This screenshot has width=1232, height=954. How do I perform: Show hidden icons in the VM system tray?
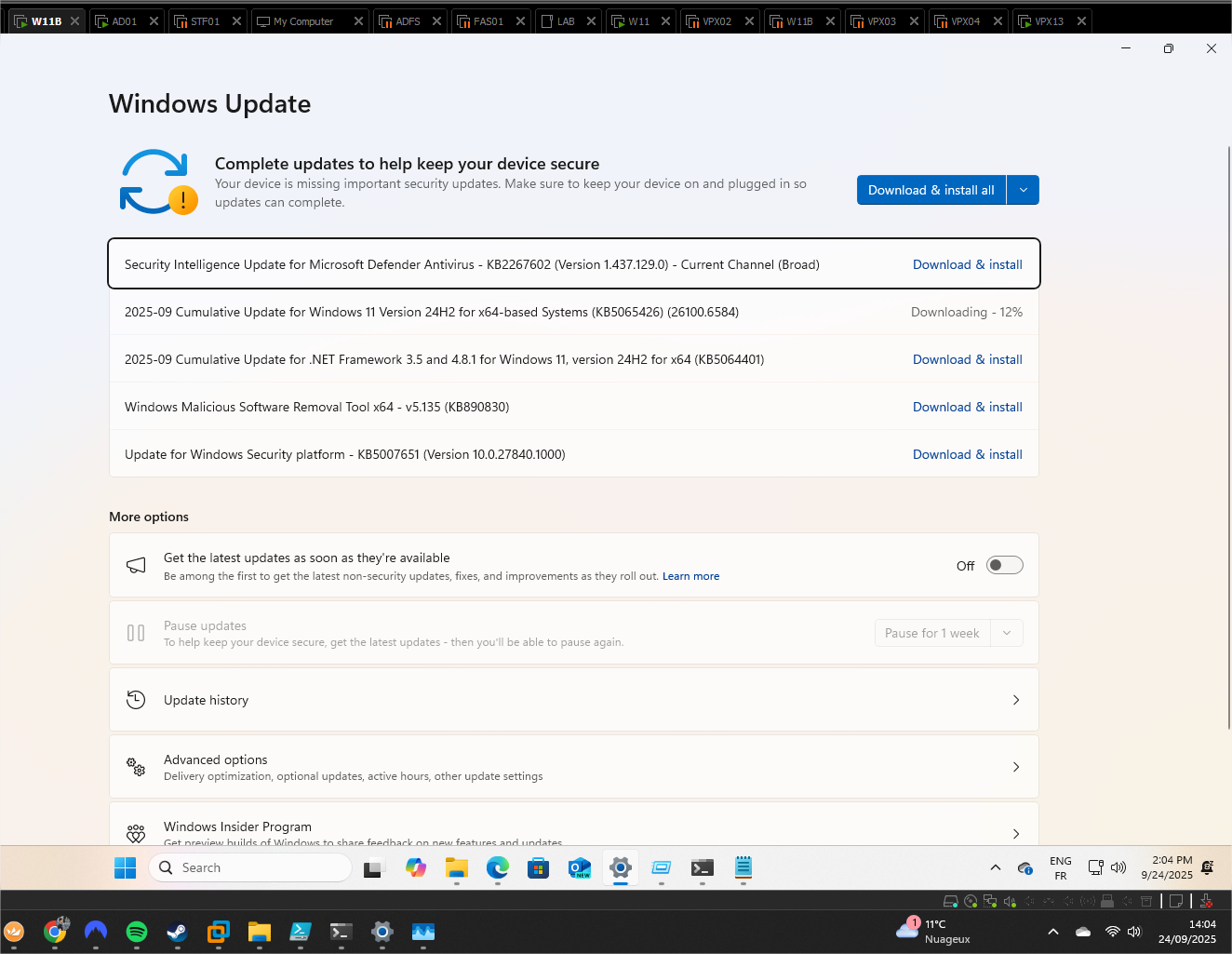(x=996, y=867)
